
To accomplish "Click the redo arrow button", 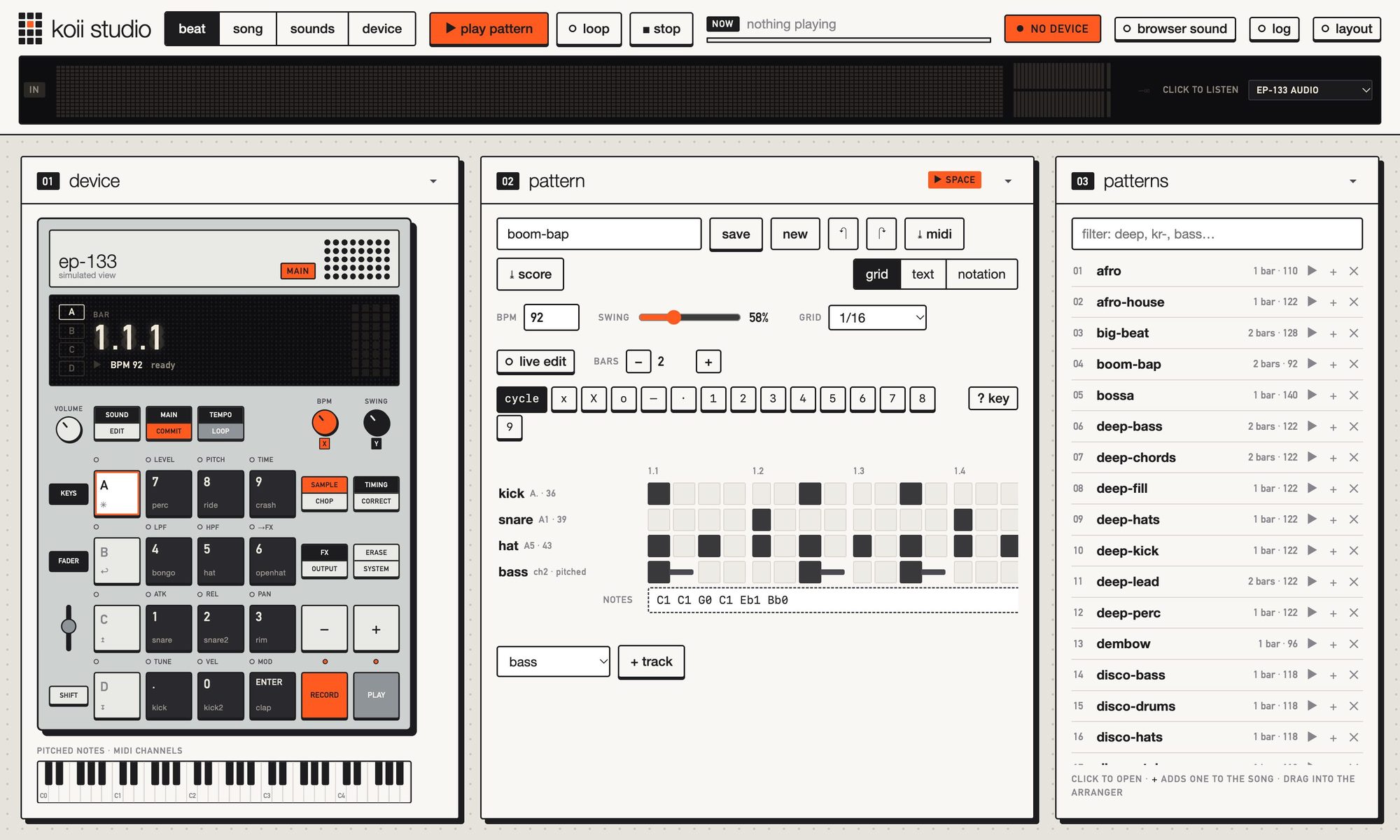I will [881, 234].
